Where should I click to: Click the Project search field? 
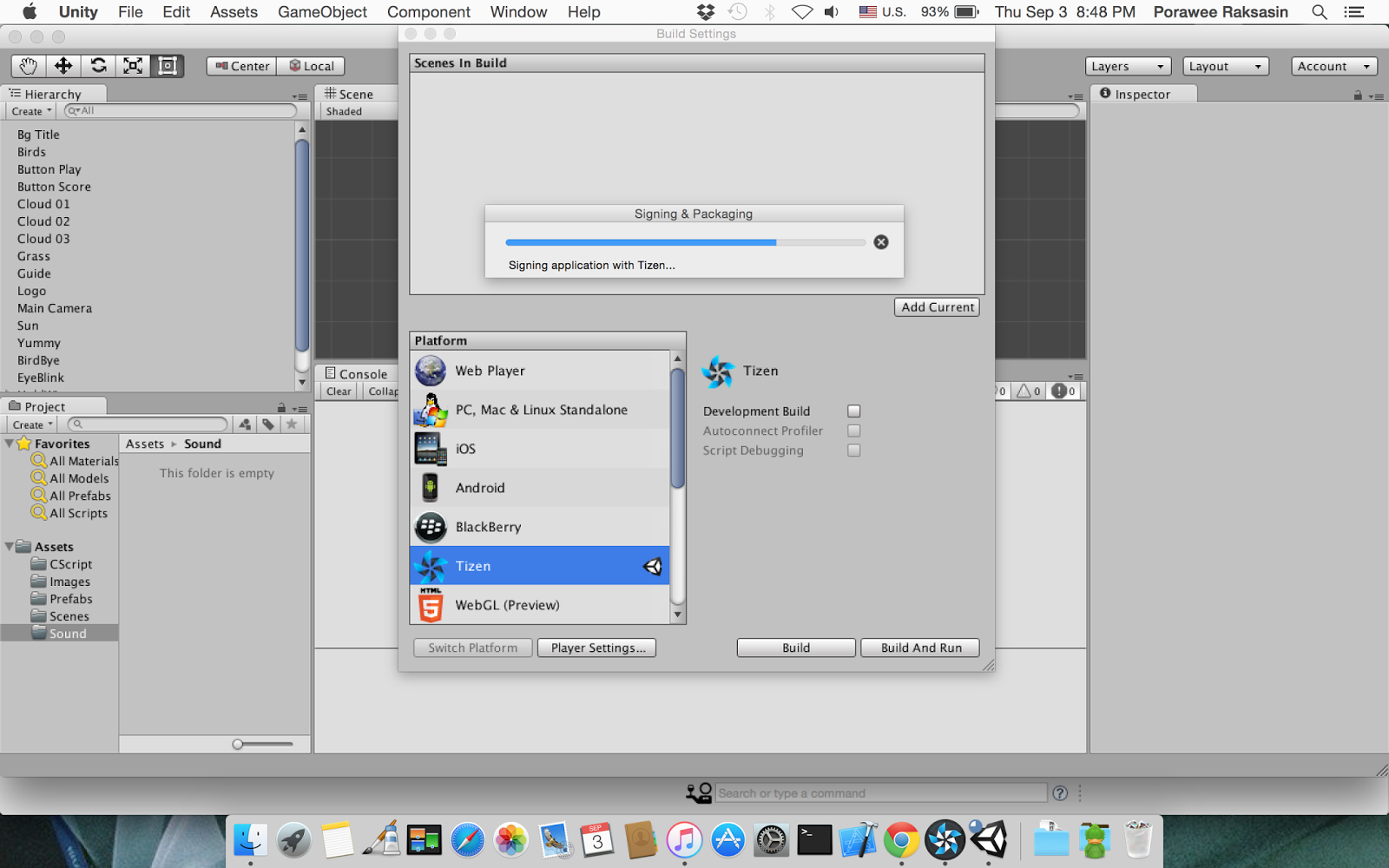pos(148,424)
